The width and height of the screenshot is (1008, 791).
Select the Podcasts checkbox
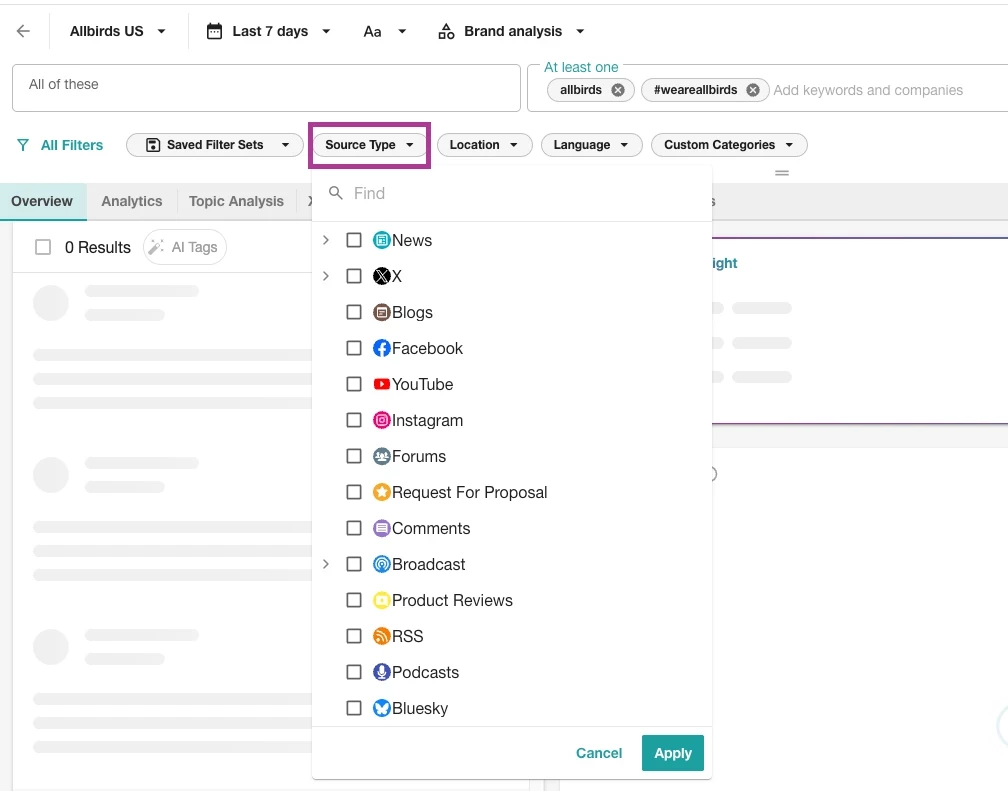click(354, 672)
